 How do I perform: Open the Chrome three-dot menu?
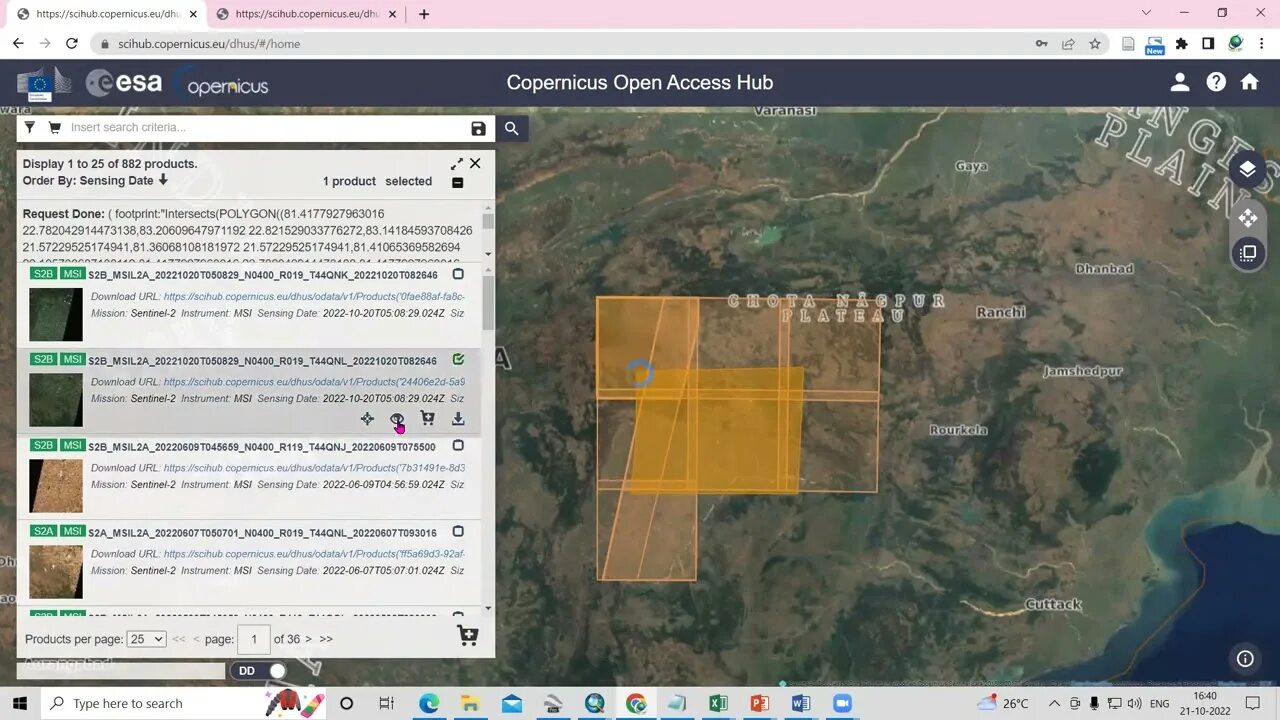tap(1262, 44)
